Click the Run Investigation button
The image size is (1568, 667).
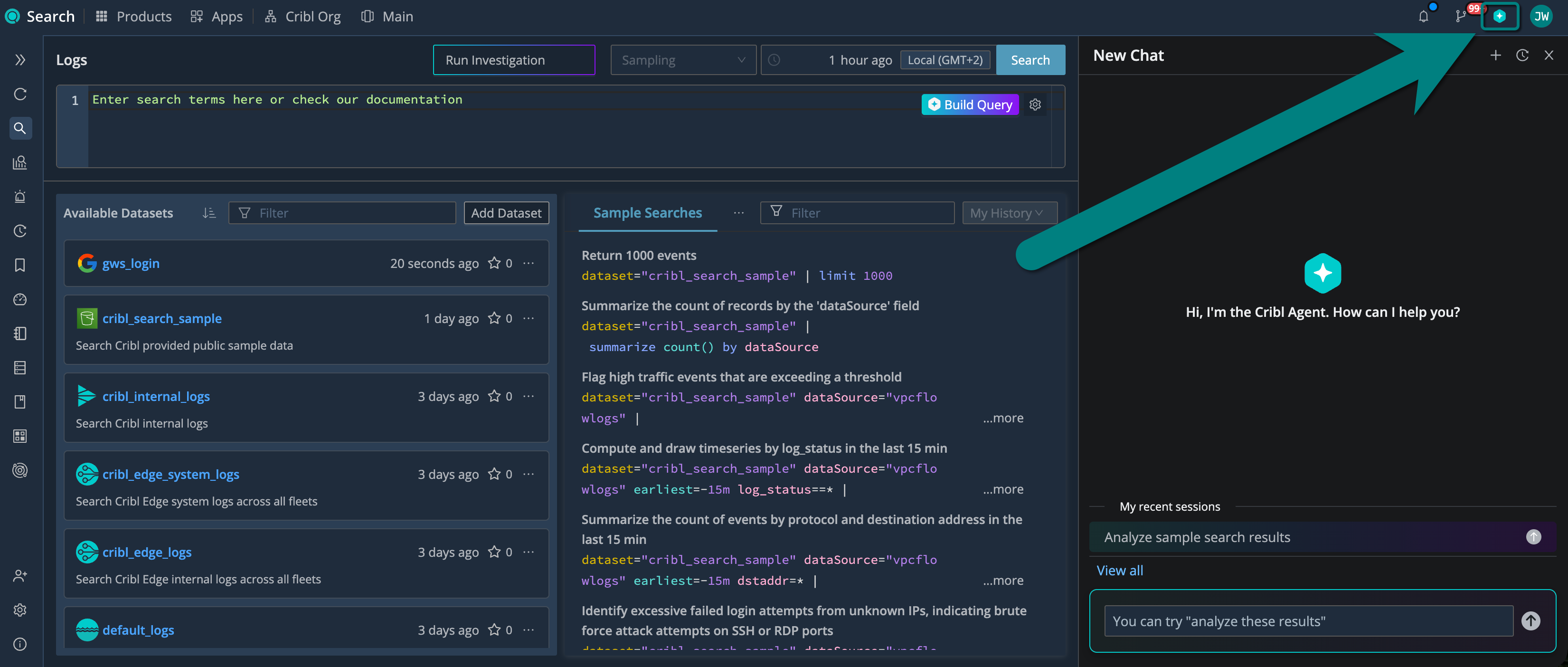(x=514, y=60)
